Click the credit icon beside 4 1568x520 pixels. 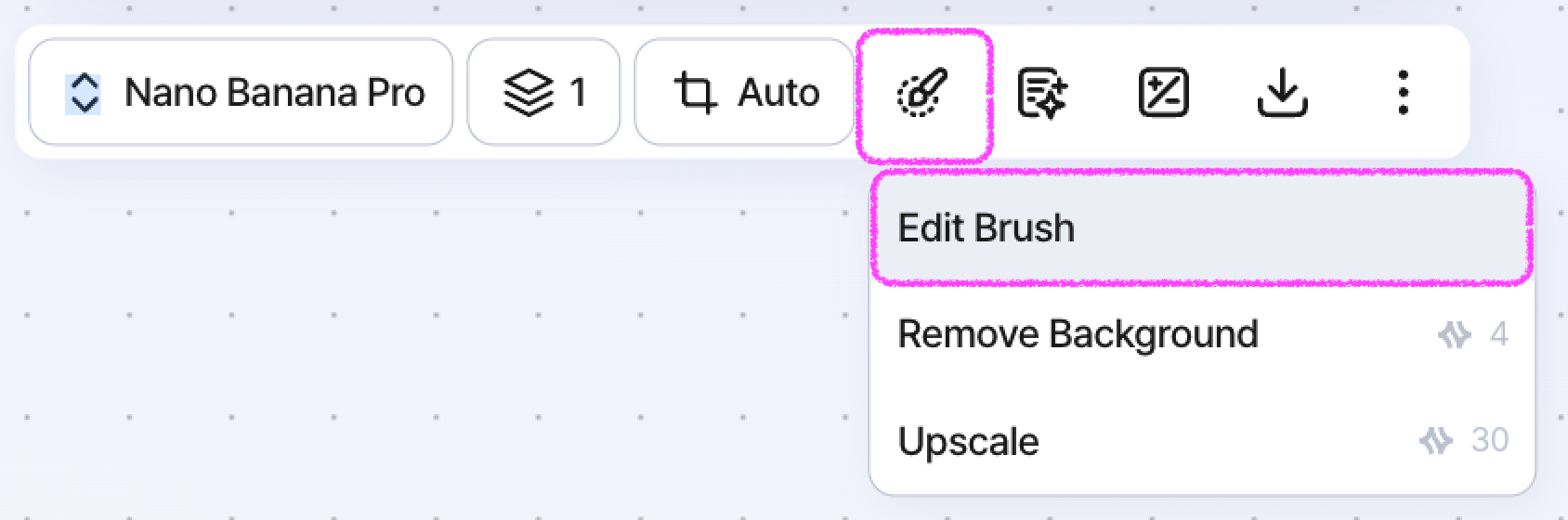click(1455, 334)
